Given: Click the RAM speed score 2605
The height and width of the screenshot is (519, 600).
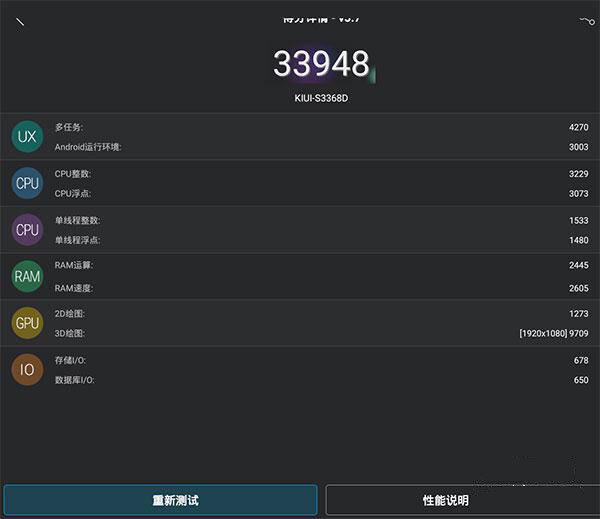Looking at the screenshot, I should (x=579, y=288).
